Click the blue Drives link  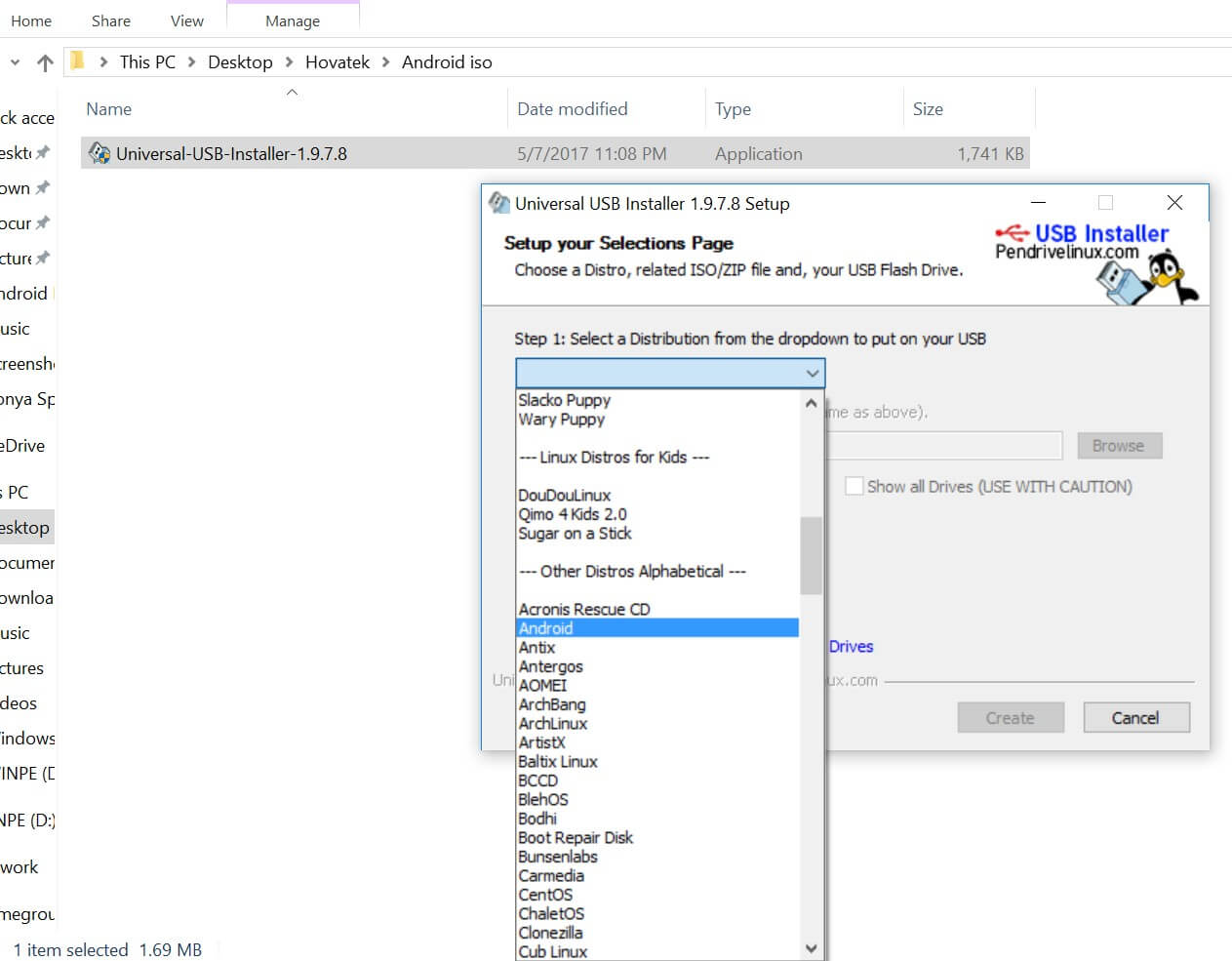[851, 646]
